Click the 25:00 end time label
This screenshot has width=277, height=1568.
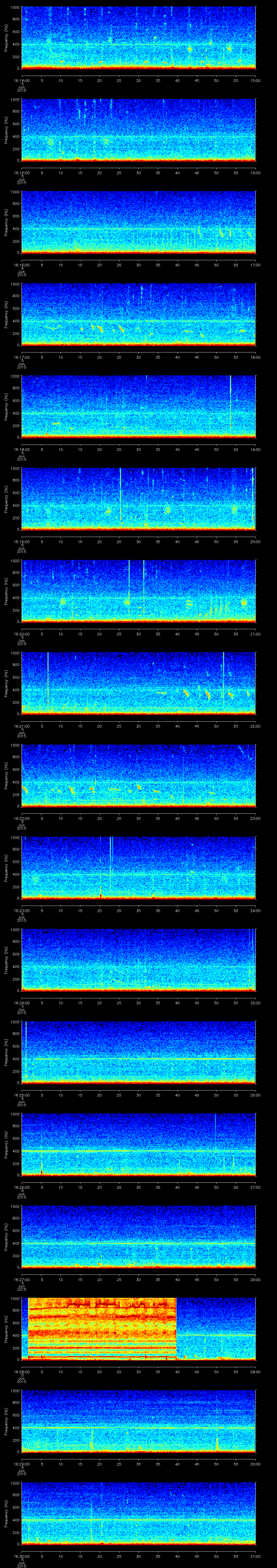click(256, 1003)
